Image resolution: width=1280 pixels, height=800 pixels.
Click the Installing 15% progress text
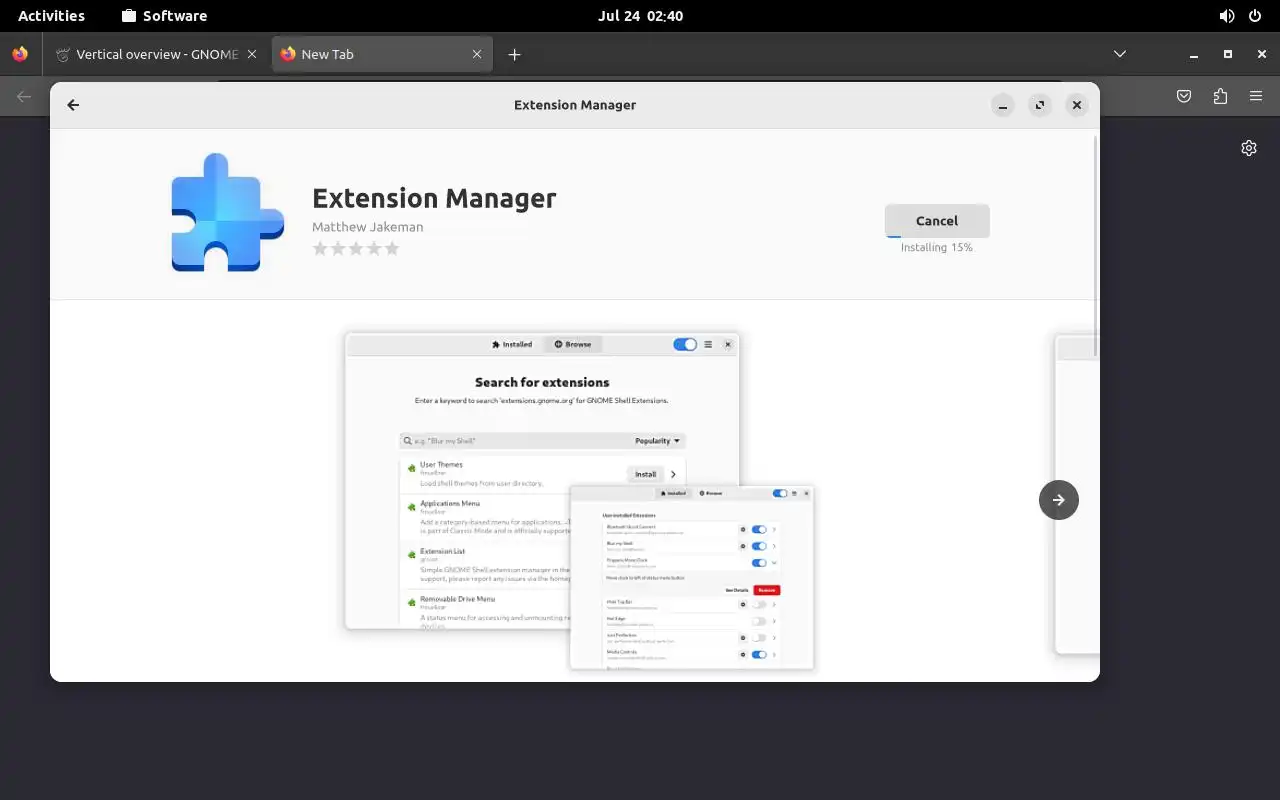tap(937, 247)
